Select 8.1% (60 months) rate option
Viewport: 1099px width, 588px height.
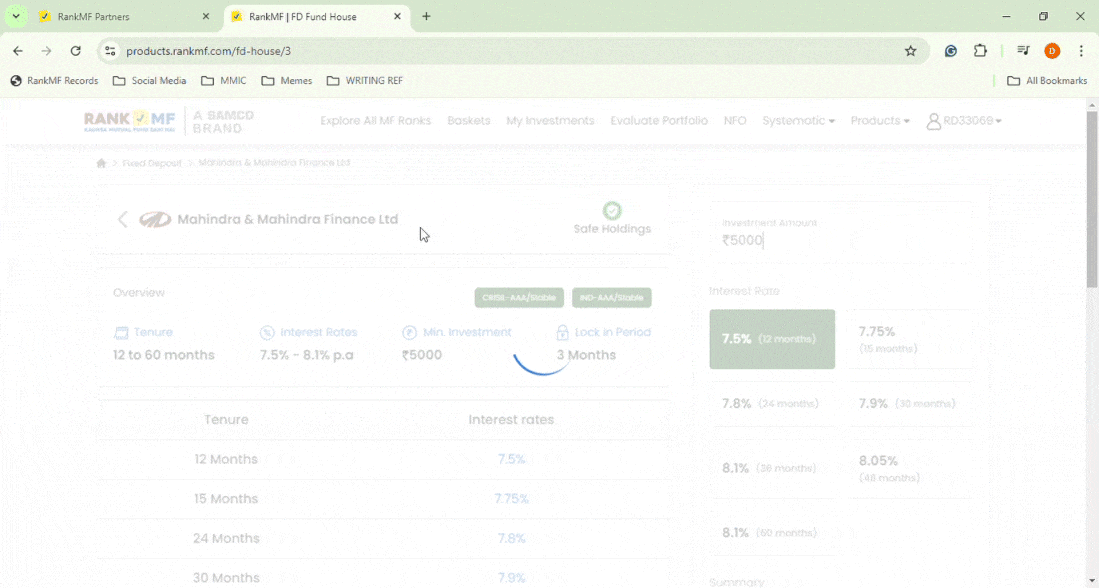(x=772, y=533)
